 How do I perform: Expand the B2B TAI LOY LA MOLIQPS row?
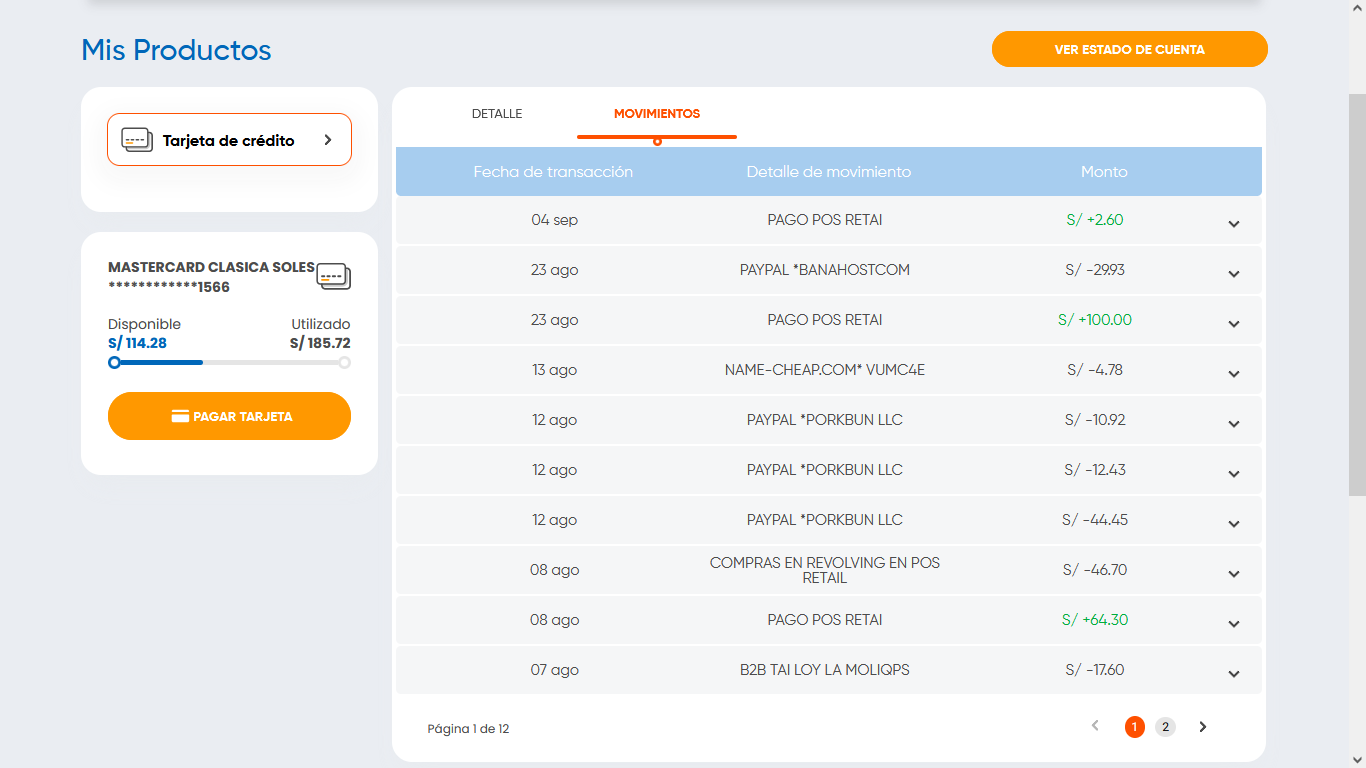click(1234, 674)
